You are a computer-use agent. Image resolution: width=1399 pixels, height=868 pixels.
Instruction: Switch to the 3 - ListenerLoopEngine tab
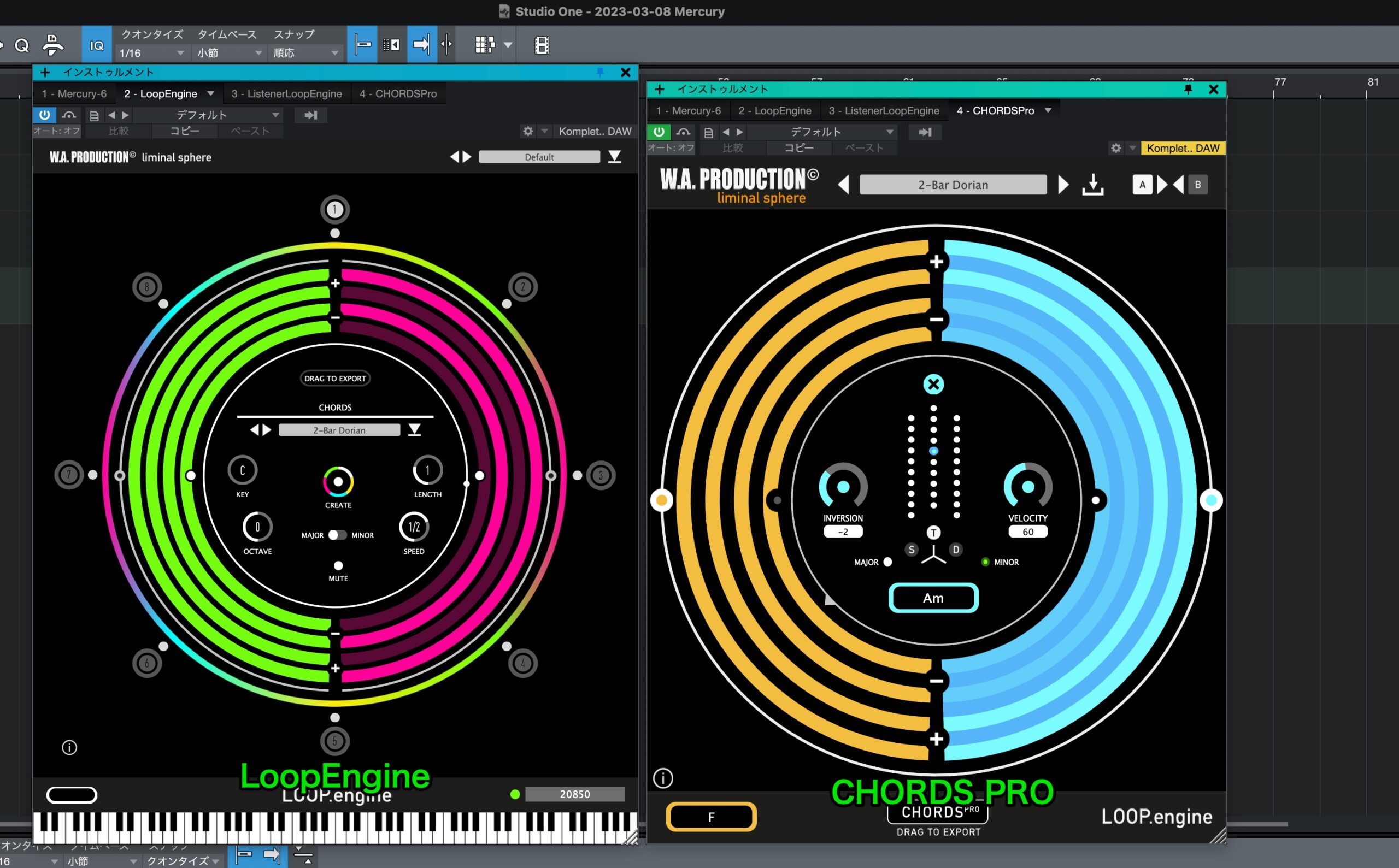coord(286,93)
